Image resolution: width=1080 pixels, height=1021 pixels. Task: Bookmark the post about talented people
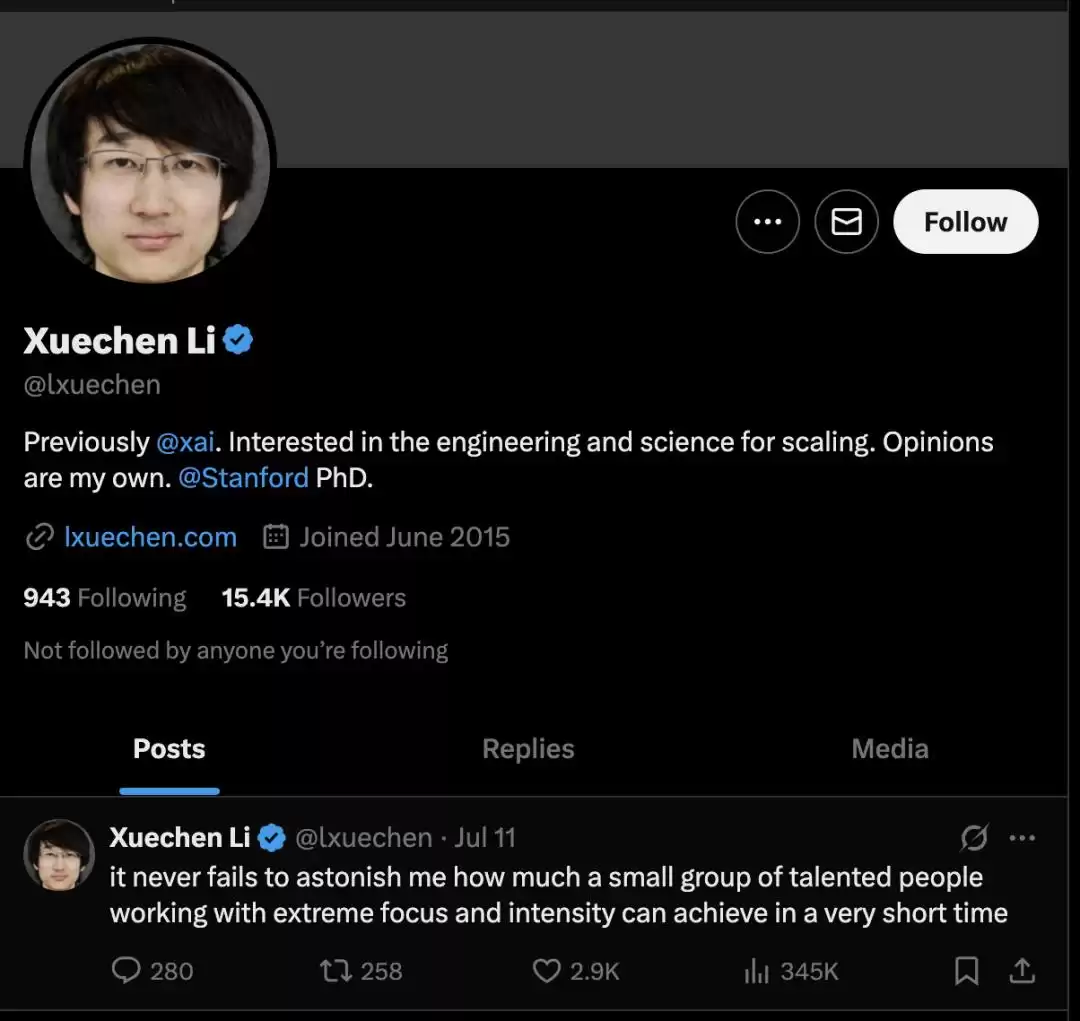pos(966,970)
